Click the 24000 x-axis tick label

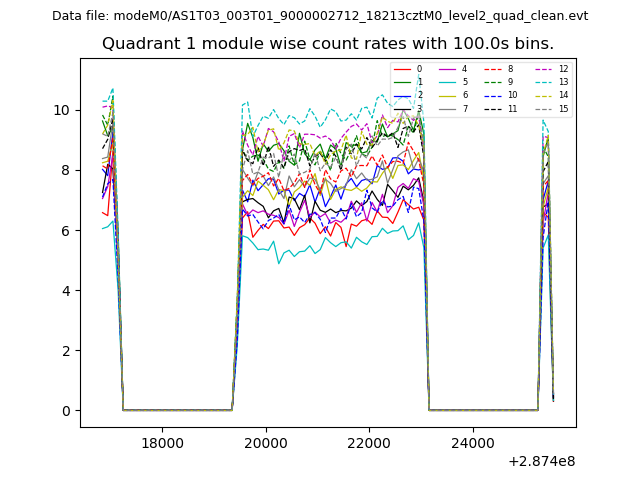click(472, 443)
